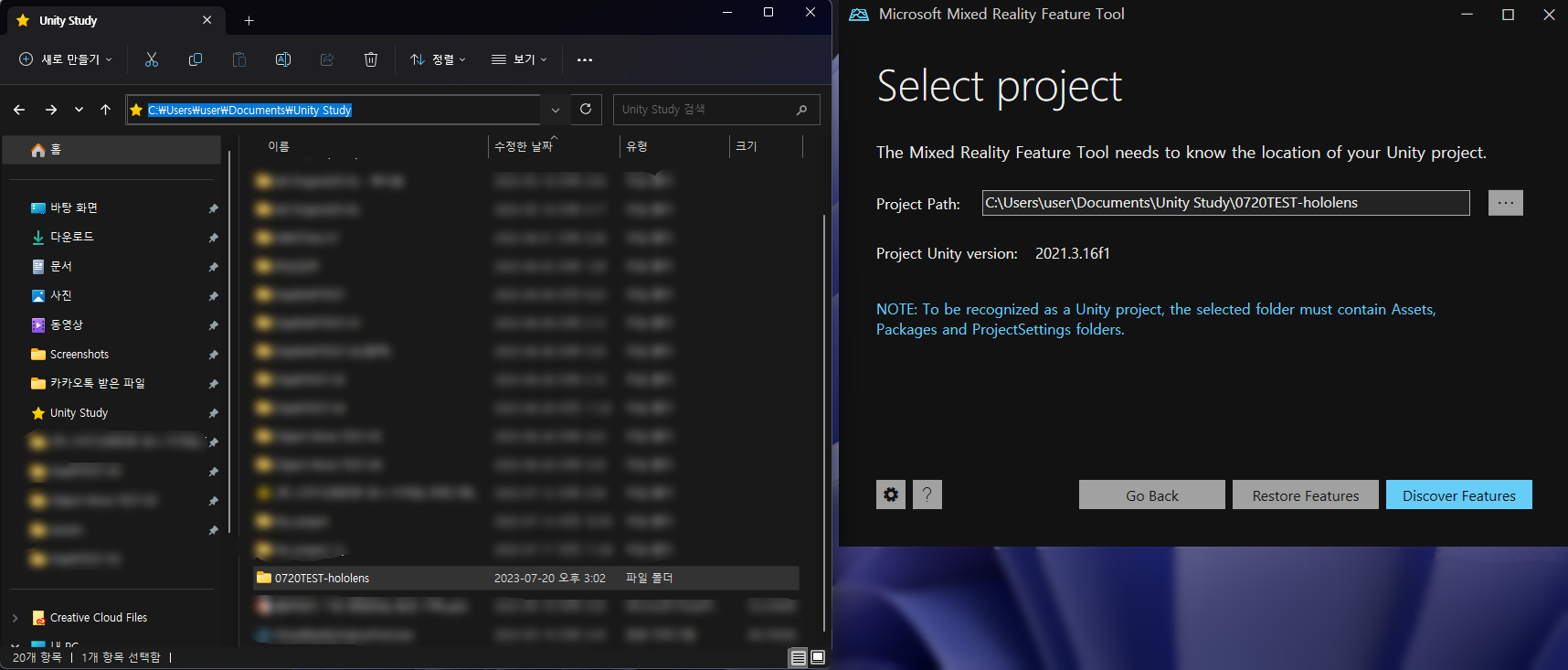This screenshot has height=670, width=1568.
Task: Click the 파일 폴더 type cell
Action: pyautogui.click(x=650, y=579)
